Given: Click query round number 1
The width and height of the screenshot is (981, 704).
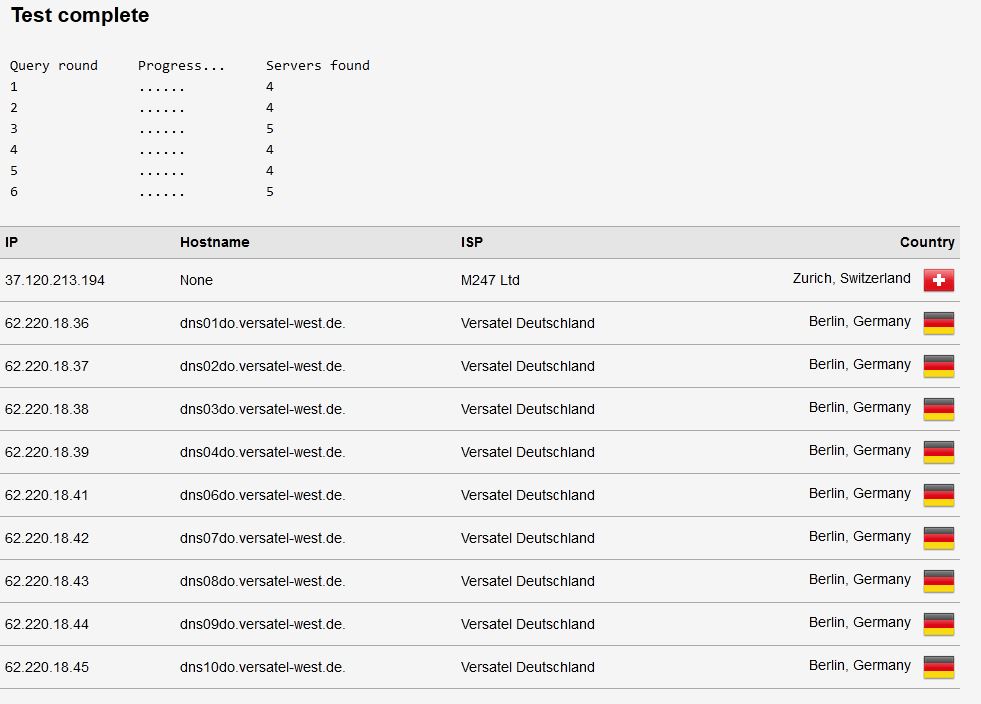Looking at the screenshot, I should [14, 87].
